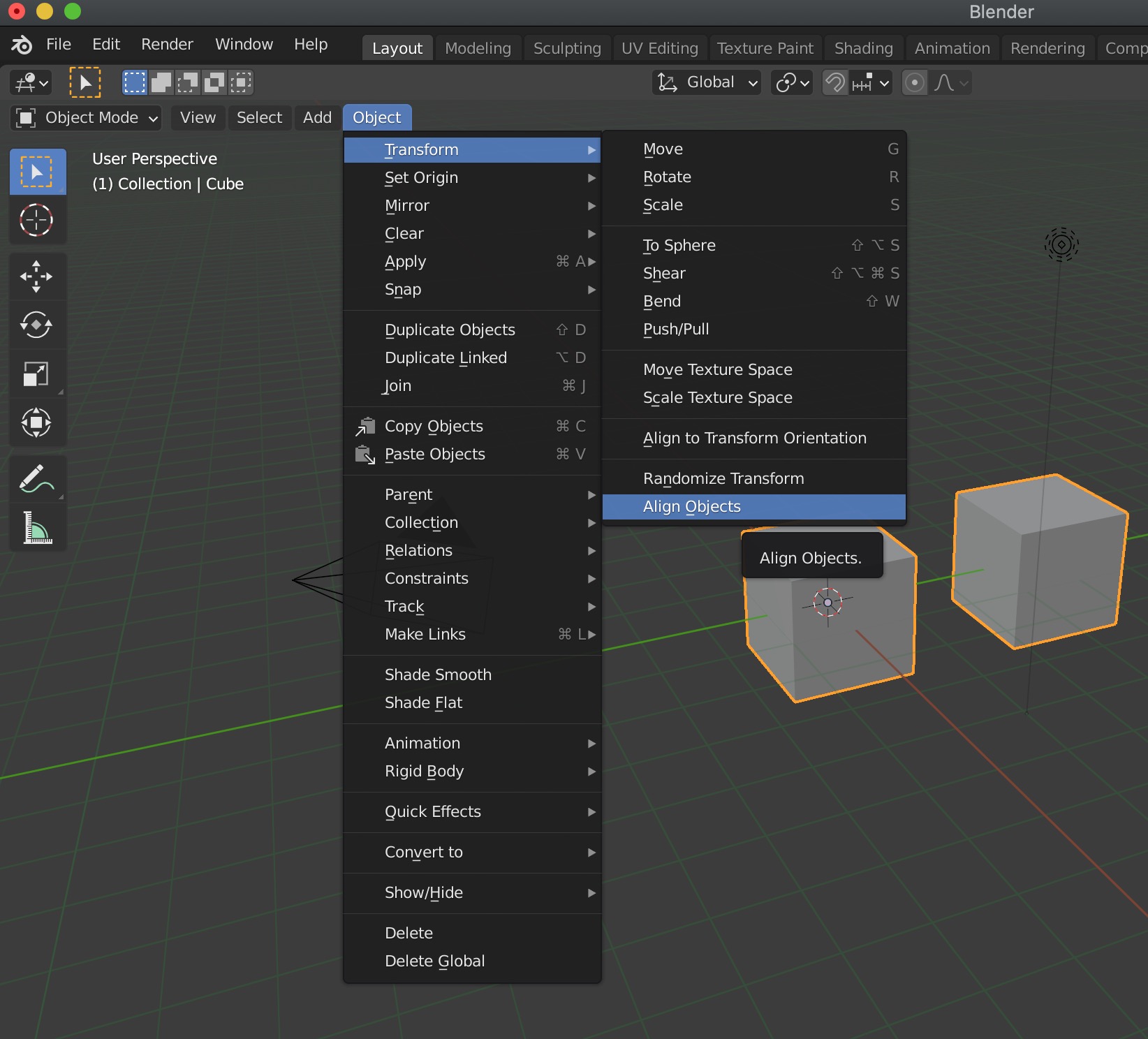Switch to the Shading workspace tab

pos(864,48)
